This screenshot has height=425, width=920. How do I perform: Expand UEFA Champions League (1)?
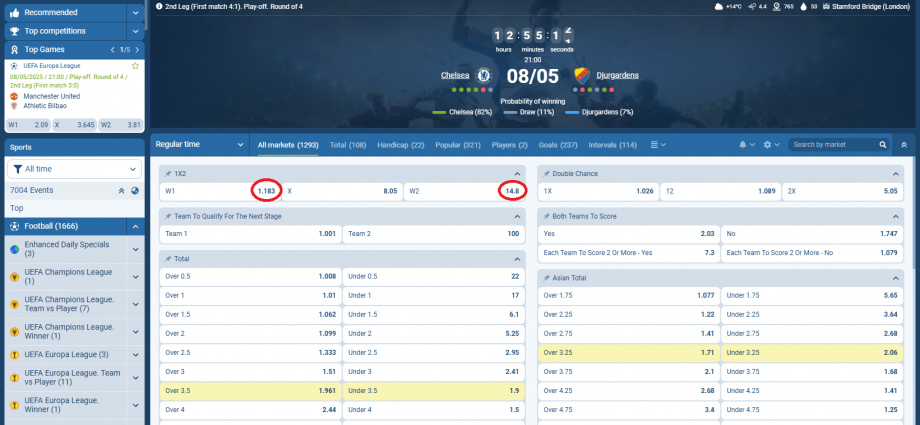point(136,276)
